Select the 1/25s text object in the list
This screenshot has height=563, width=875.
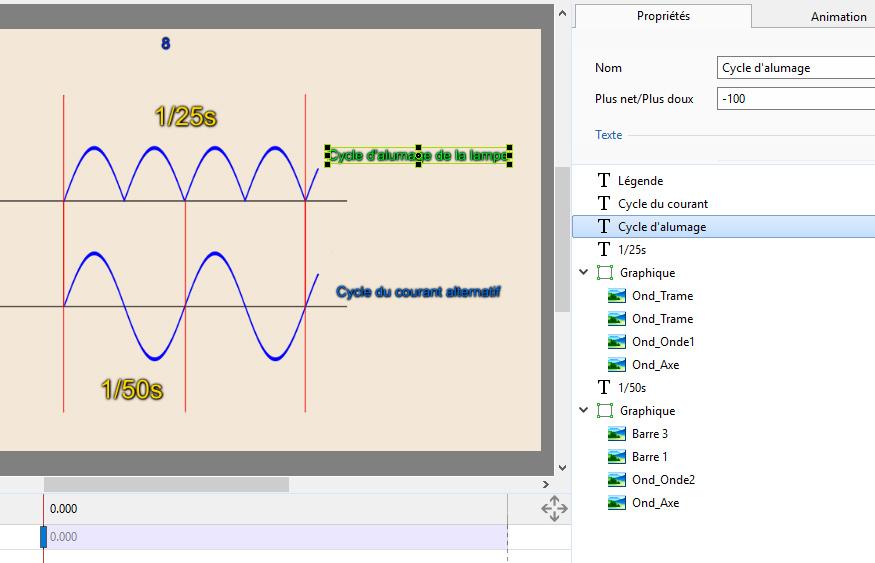coord(632,249)
